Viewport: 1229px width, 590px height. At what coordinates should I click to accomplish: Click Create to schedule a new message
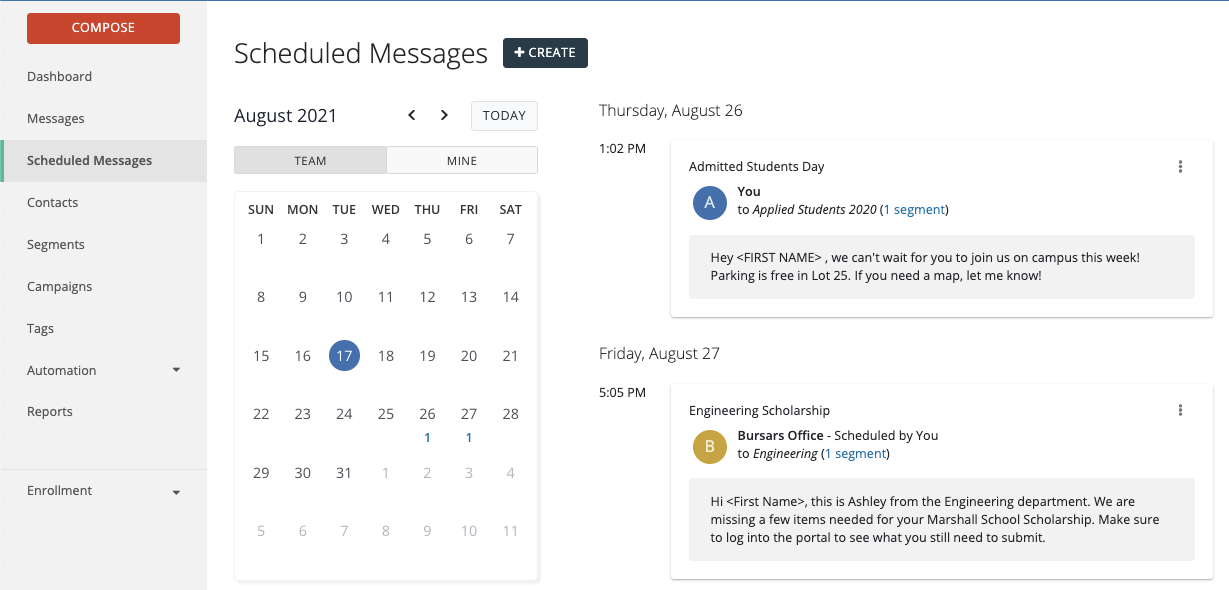(545, 53)
